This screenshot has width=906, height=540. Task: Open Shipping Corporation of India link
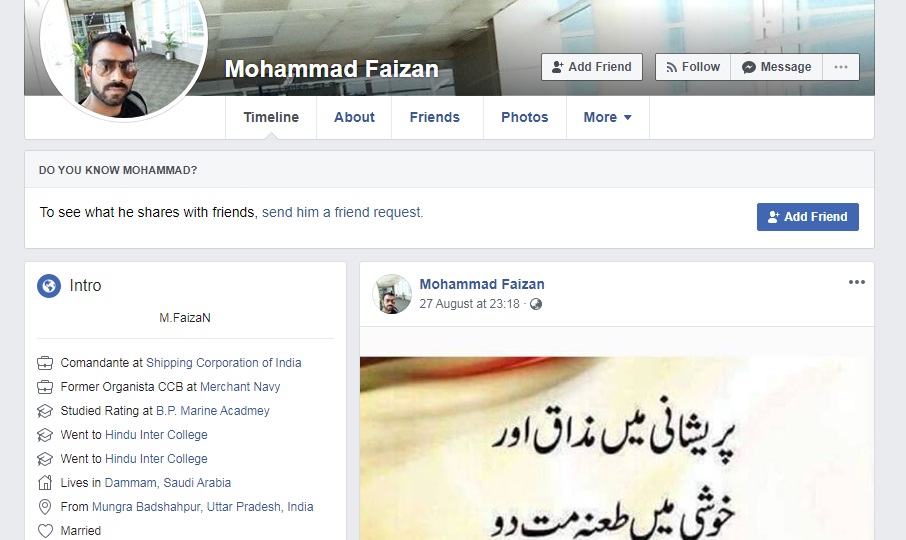pos(224,363)
